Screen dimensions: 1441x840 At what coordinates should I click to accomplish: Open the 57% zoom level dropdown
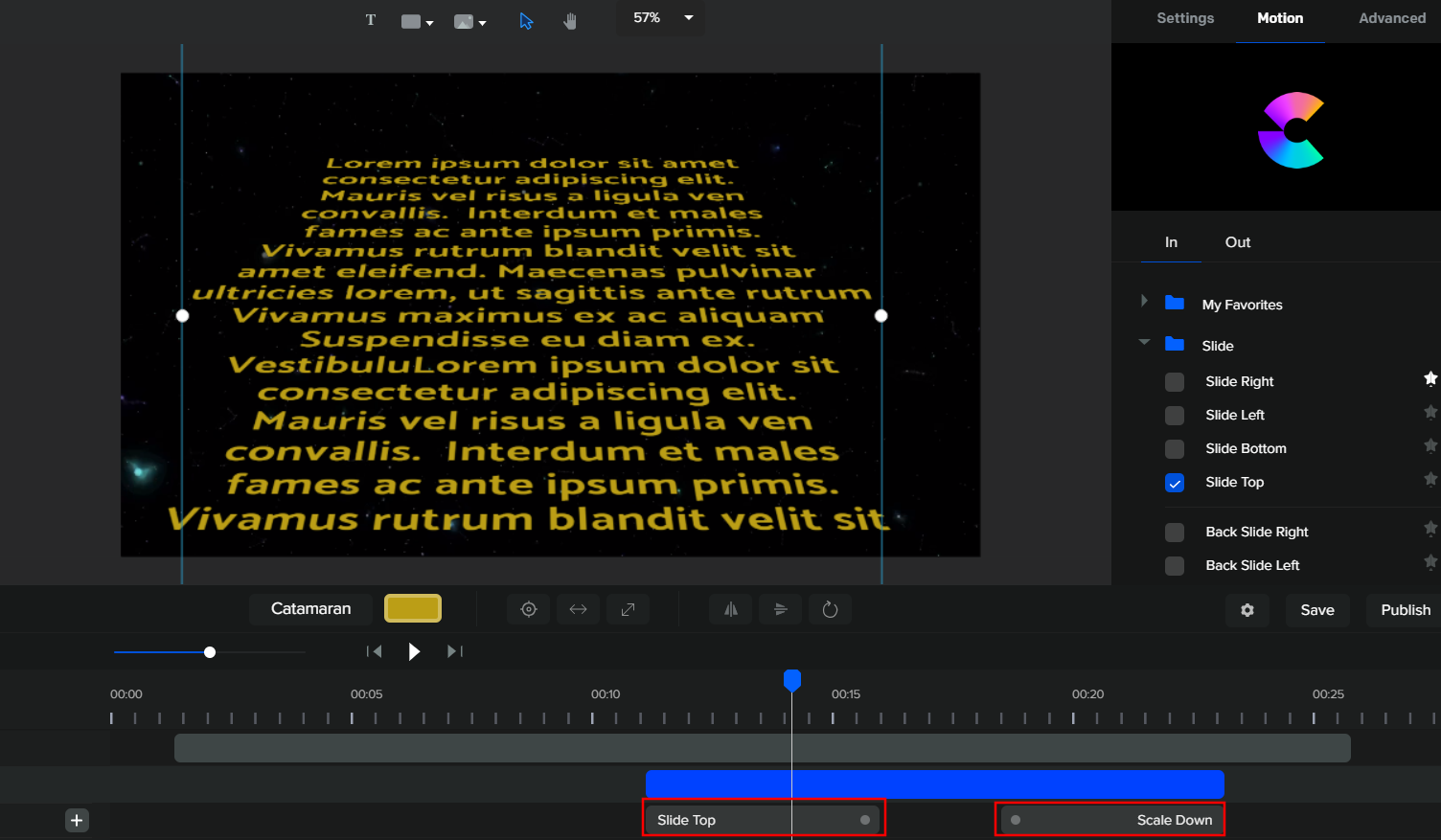coord(661,18)
